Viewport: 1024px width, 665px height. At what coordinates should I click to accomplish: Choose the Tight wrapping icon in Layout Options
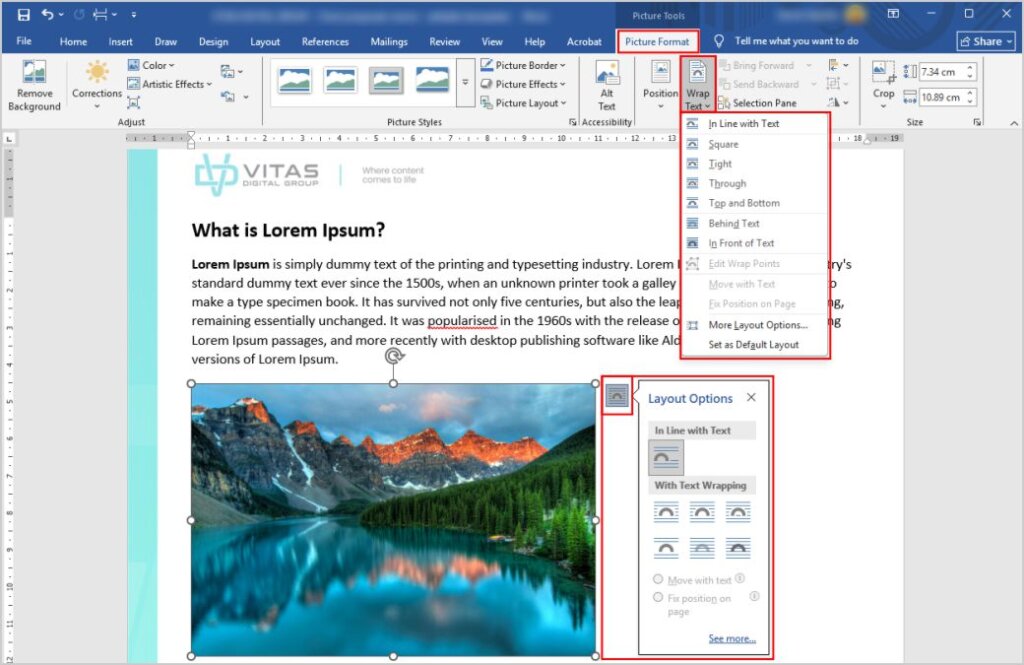tap(702, 512)
